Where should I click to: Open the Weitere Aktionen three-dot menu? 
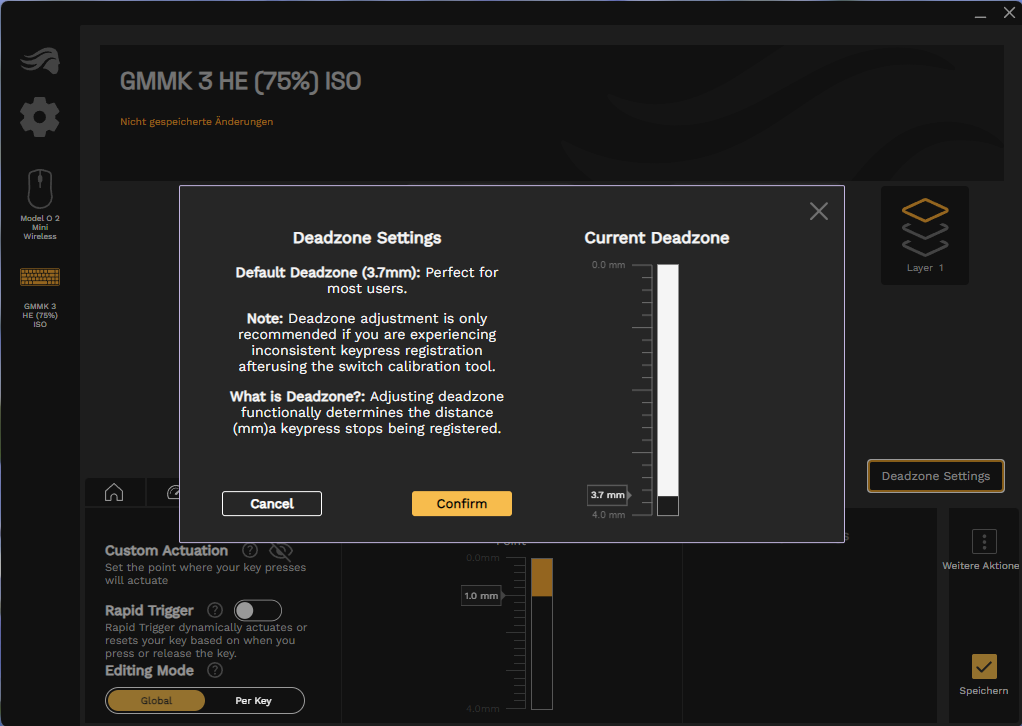click(x=984, y=542)
